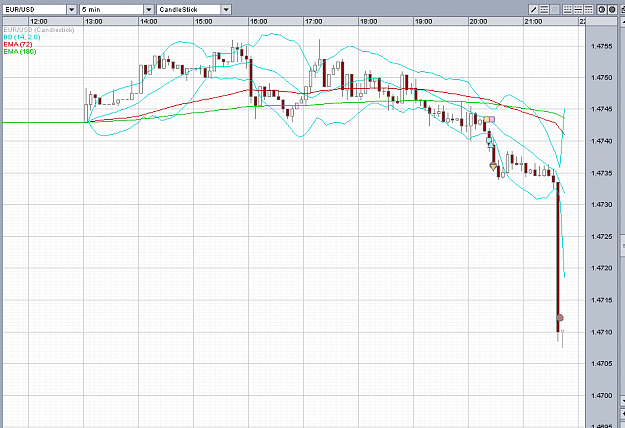The width and height of the screenshot is (625, 428).
Task: Click the pink square chart marker
Action: (x=492, y=119)
